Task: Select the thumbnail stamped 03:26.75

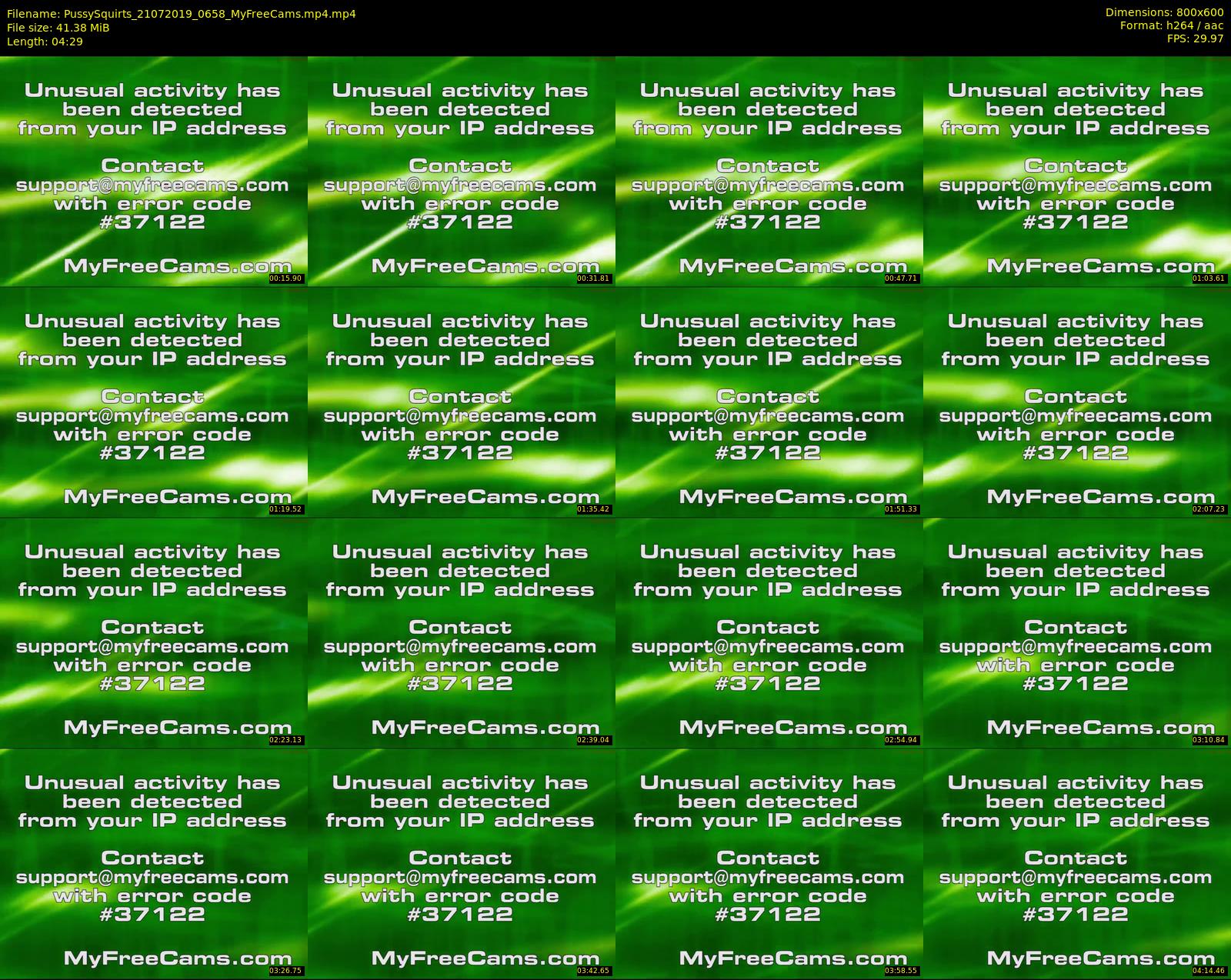Action: (154, 863)
